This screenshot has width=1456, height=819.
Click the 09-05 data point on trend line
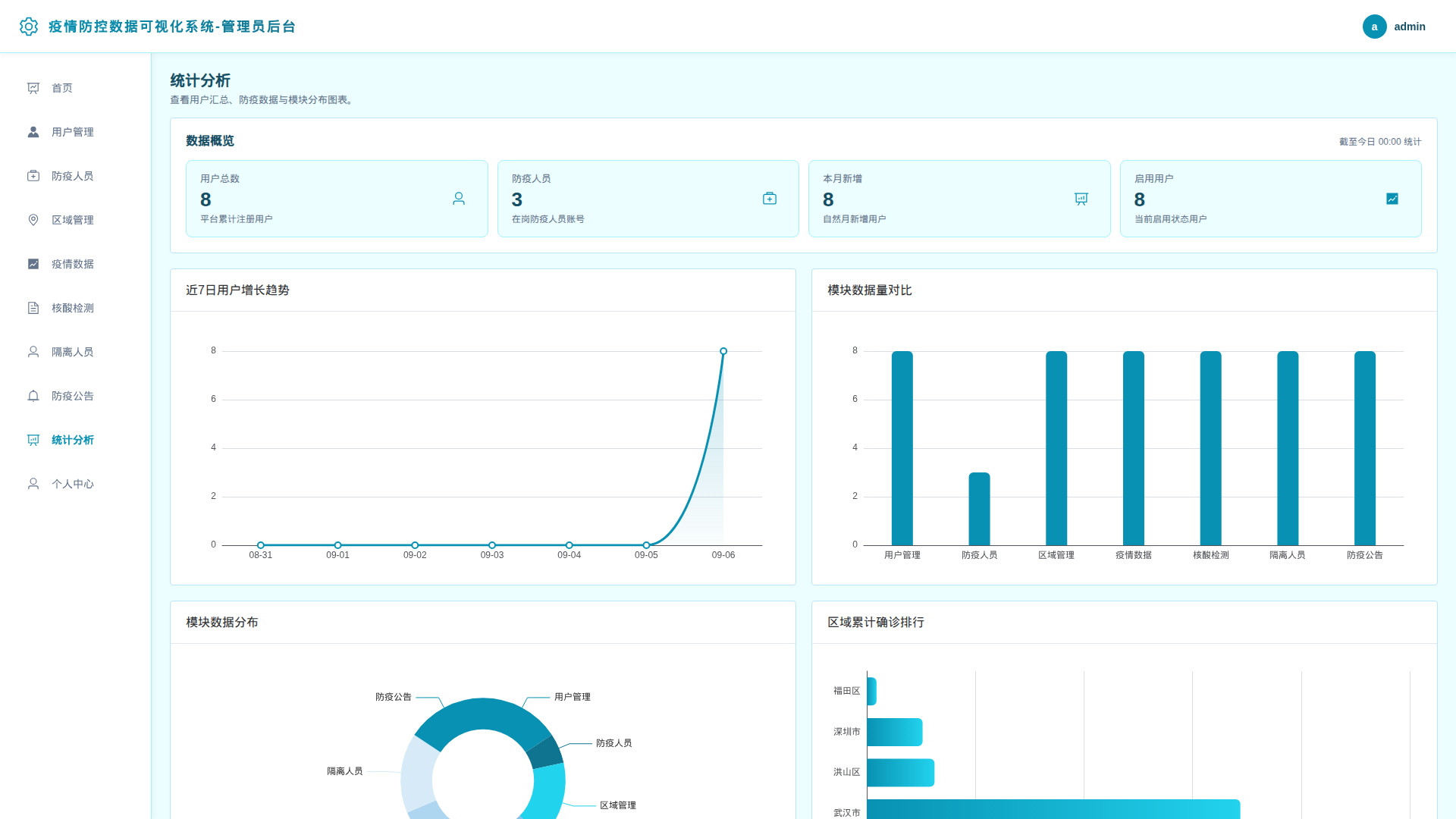646,545
